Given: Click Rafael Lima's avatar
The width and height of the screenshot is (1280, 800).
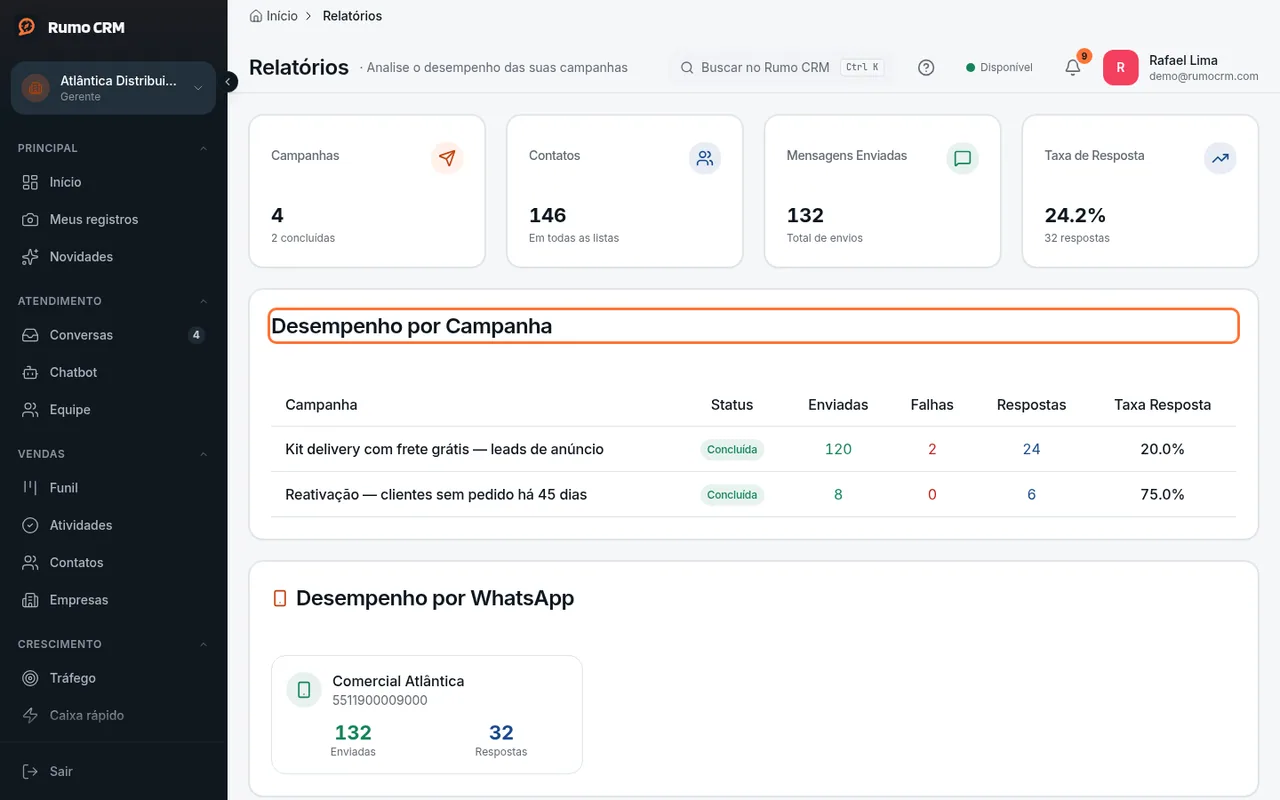Looking at the screenshot, I should (x=1120, y=68).
